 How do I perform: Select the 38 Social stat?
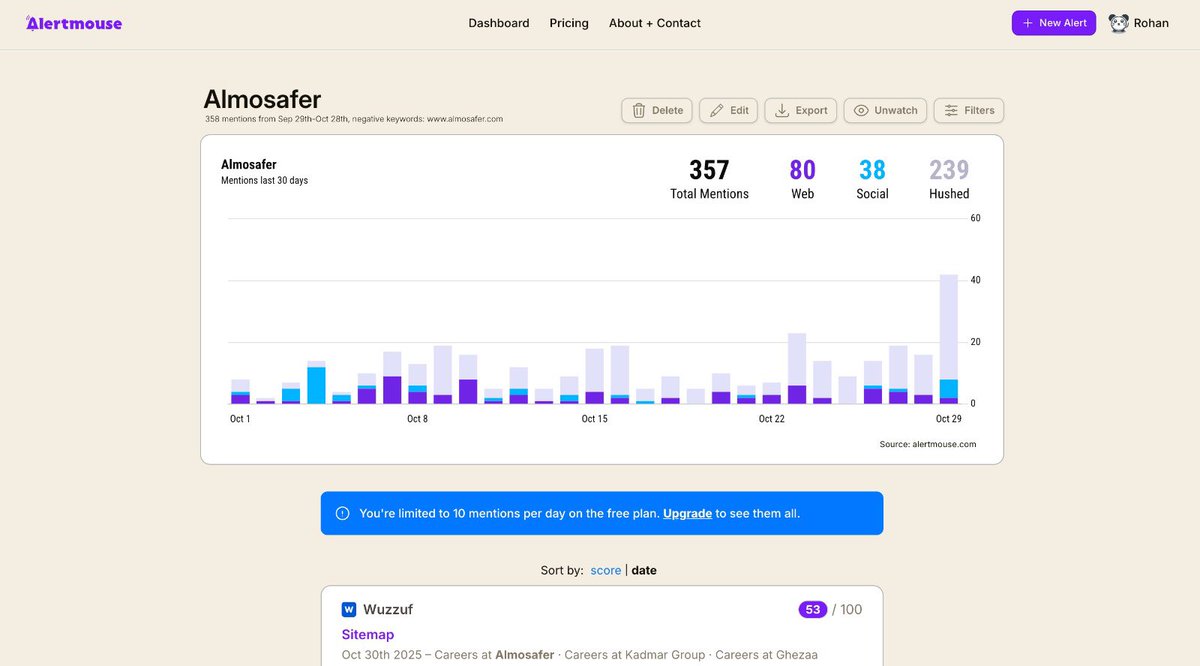[x=872, y=180]
